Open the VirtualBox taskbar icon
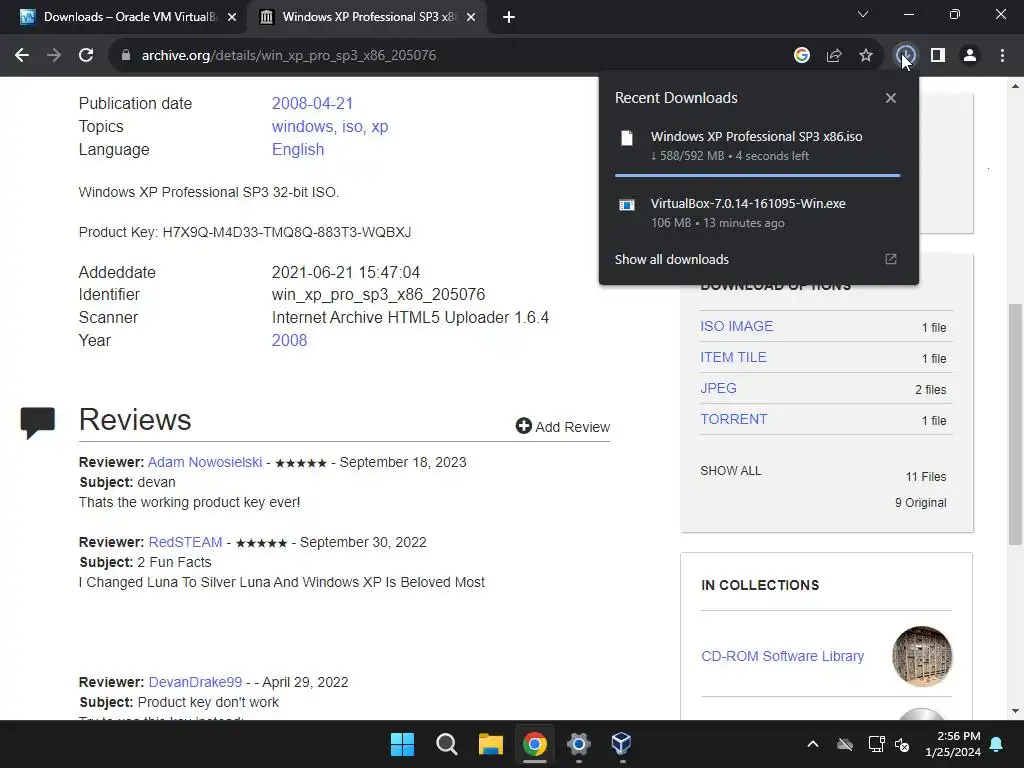Viewport: 1024px width, 768px height. point(621,744)
